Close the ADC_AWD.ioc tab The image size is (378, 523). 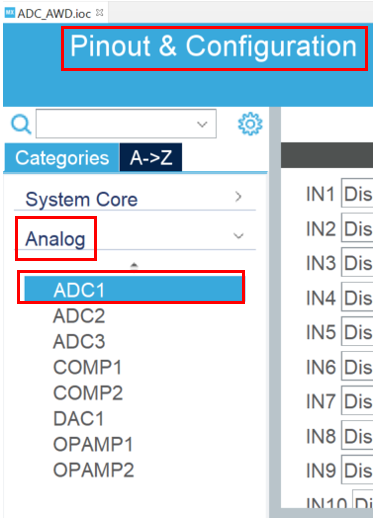pyautogui.click(x=99, y=13)
